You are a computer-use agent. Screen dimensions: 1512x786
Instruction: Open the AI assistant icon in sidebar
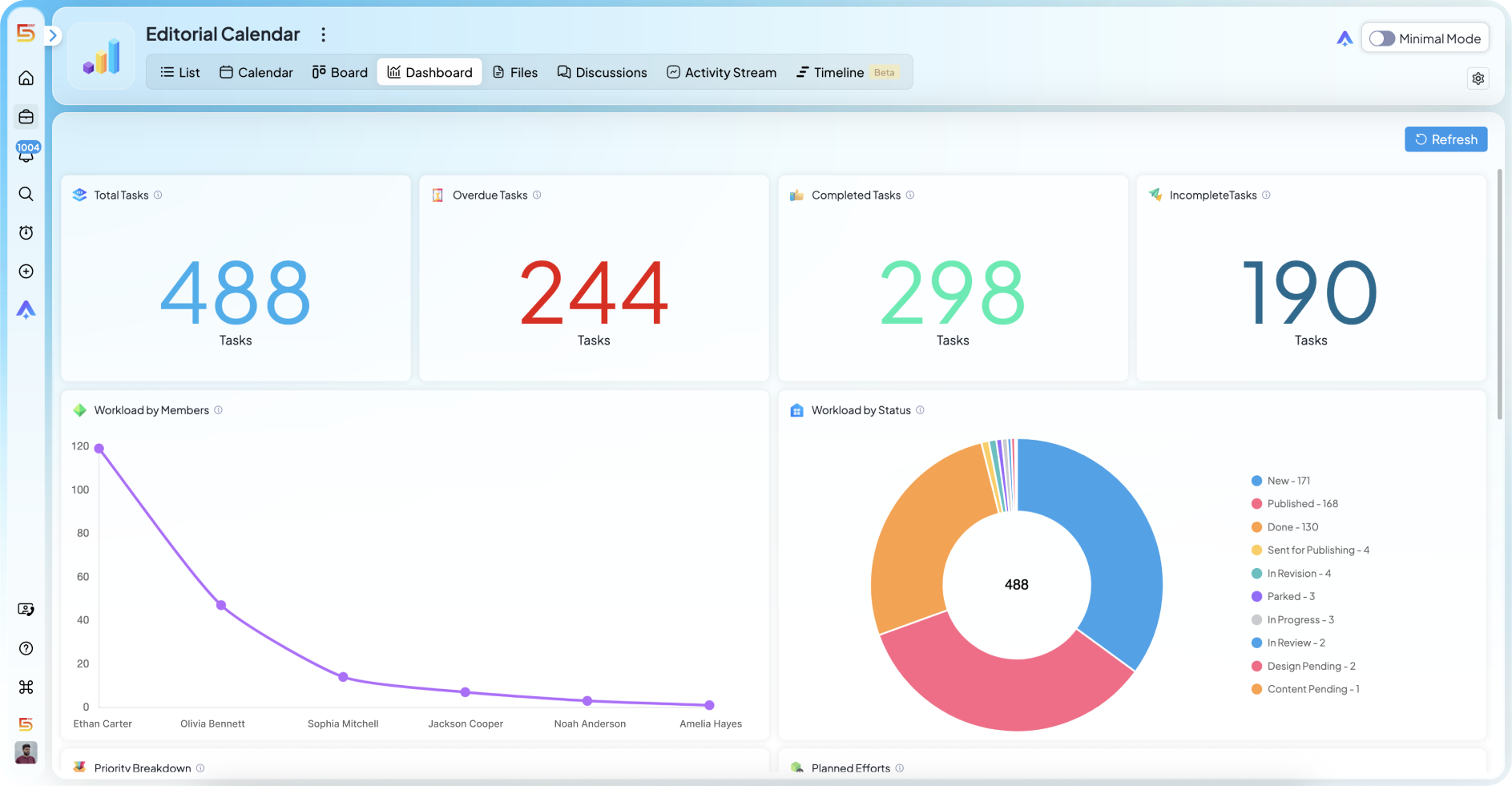coord(26,310)
